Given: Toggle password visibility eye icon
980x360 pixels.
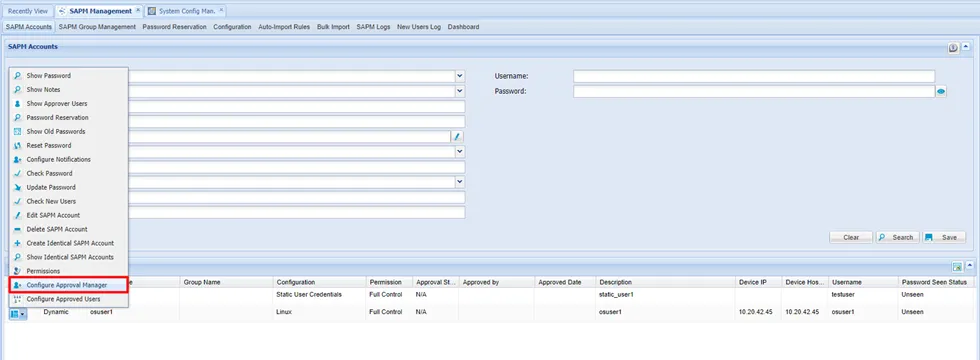Looking at the screenshot, I should click(x=941, y=91).
